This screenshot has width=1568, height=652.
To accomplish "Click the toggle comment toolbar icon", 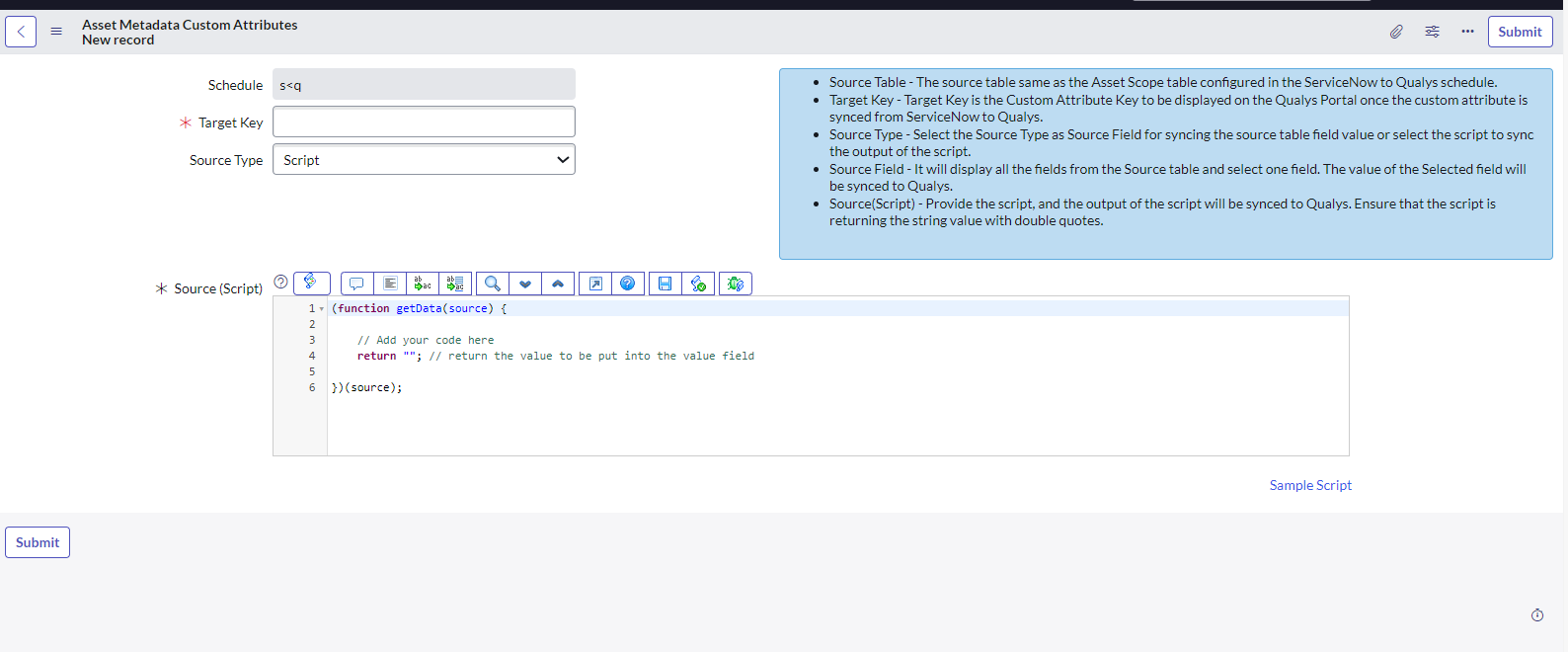I will 356,284.
